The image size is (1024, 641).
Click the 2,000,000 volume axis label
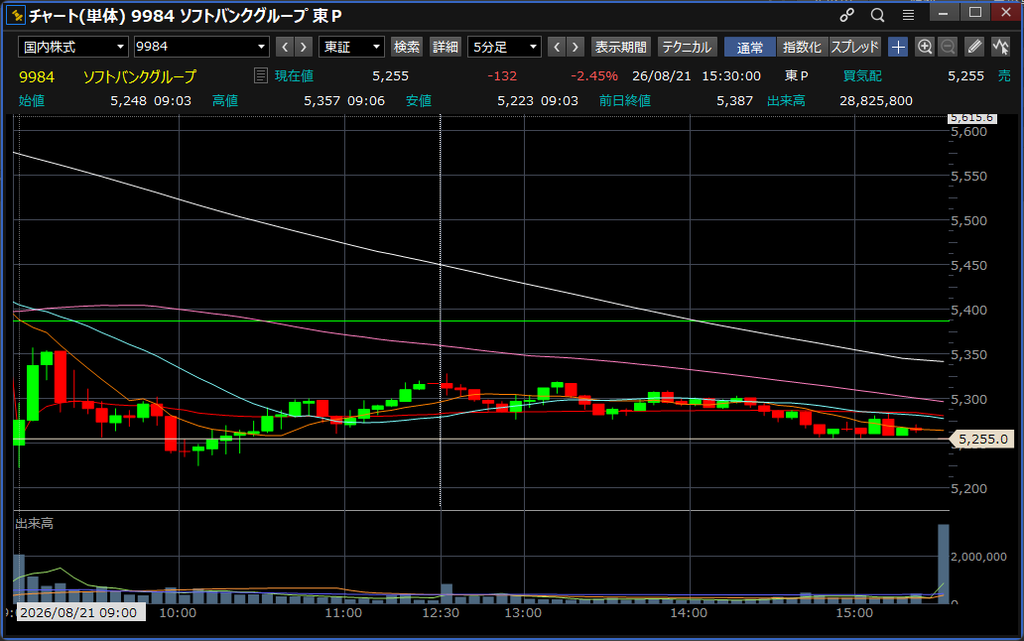coord(978,557)
